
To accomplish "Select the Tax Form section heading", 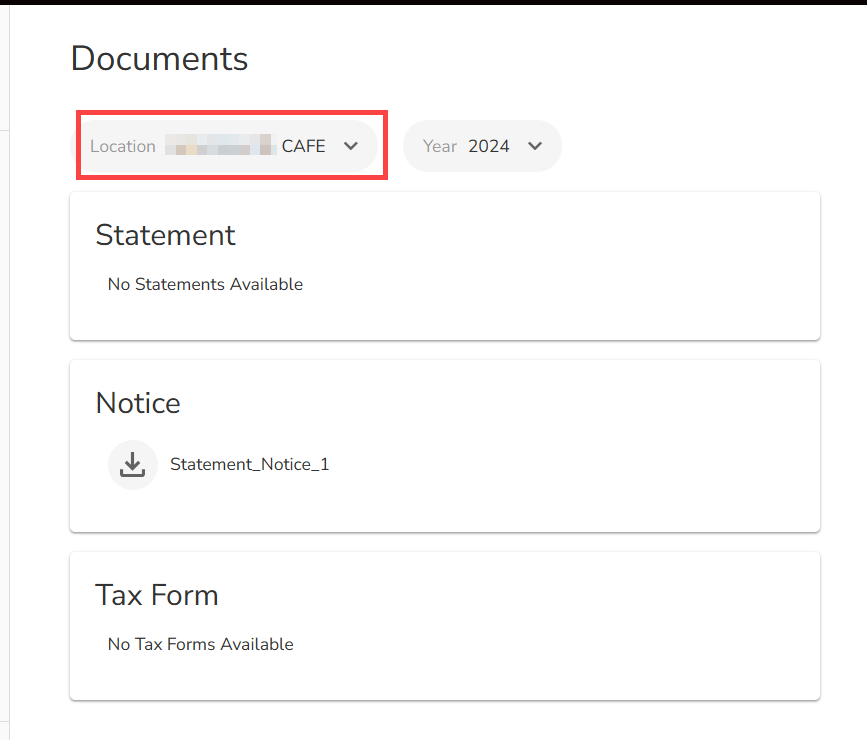I will pos(156,595).
